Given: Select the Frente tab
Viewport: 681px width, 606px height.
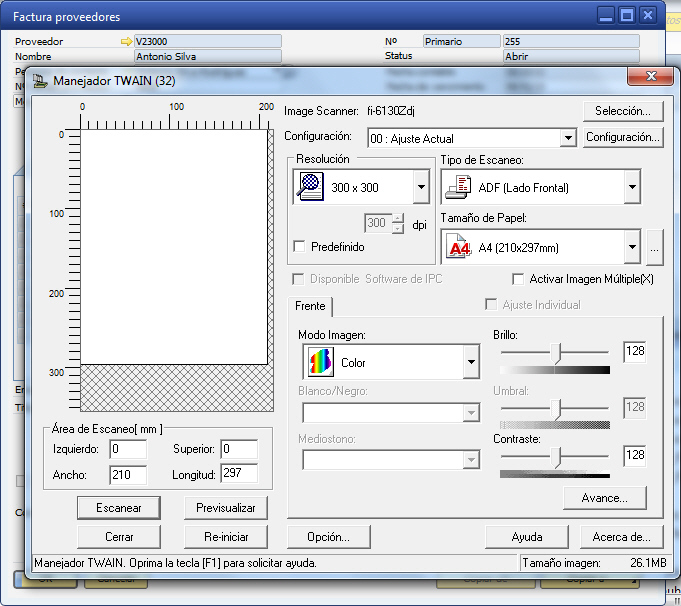Looking at the screenshot, I should (310, 305).
